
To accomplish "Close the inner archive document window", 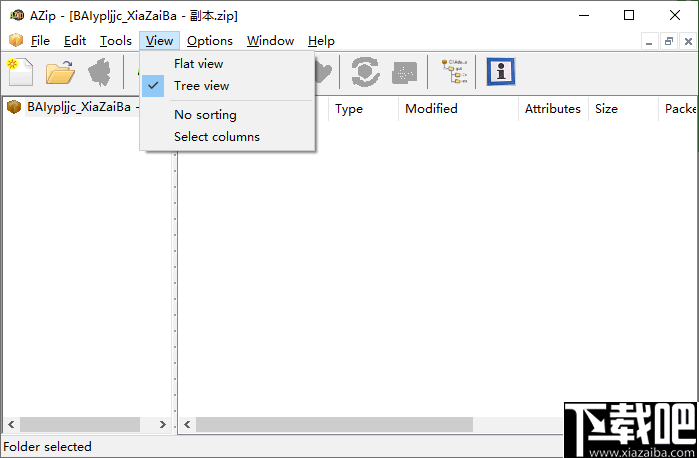I will [688, 41].
